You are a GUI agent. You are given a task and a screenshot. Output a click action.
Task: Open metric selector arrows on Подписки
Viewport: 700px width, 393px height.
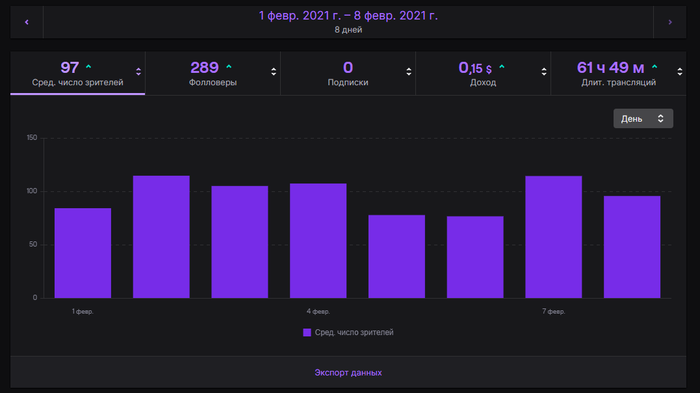tap(409, 71)
